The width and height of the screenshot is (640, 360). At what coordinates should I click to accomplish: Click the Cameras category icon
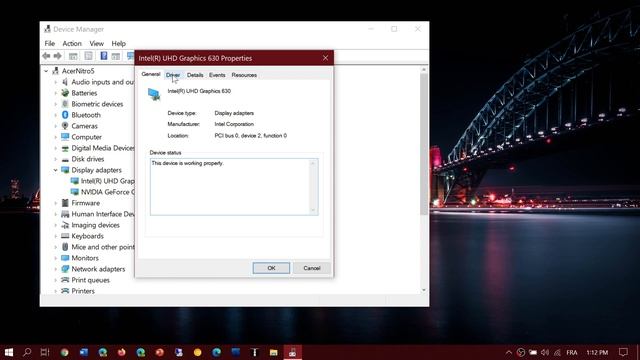coord(65,126)
